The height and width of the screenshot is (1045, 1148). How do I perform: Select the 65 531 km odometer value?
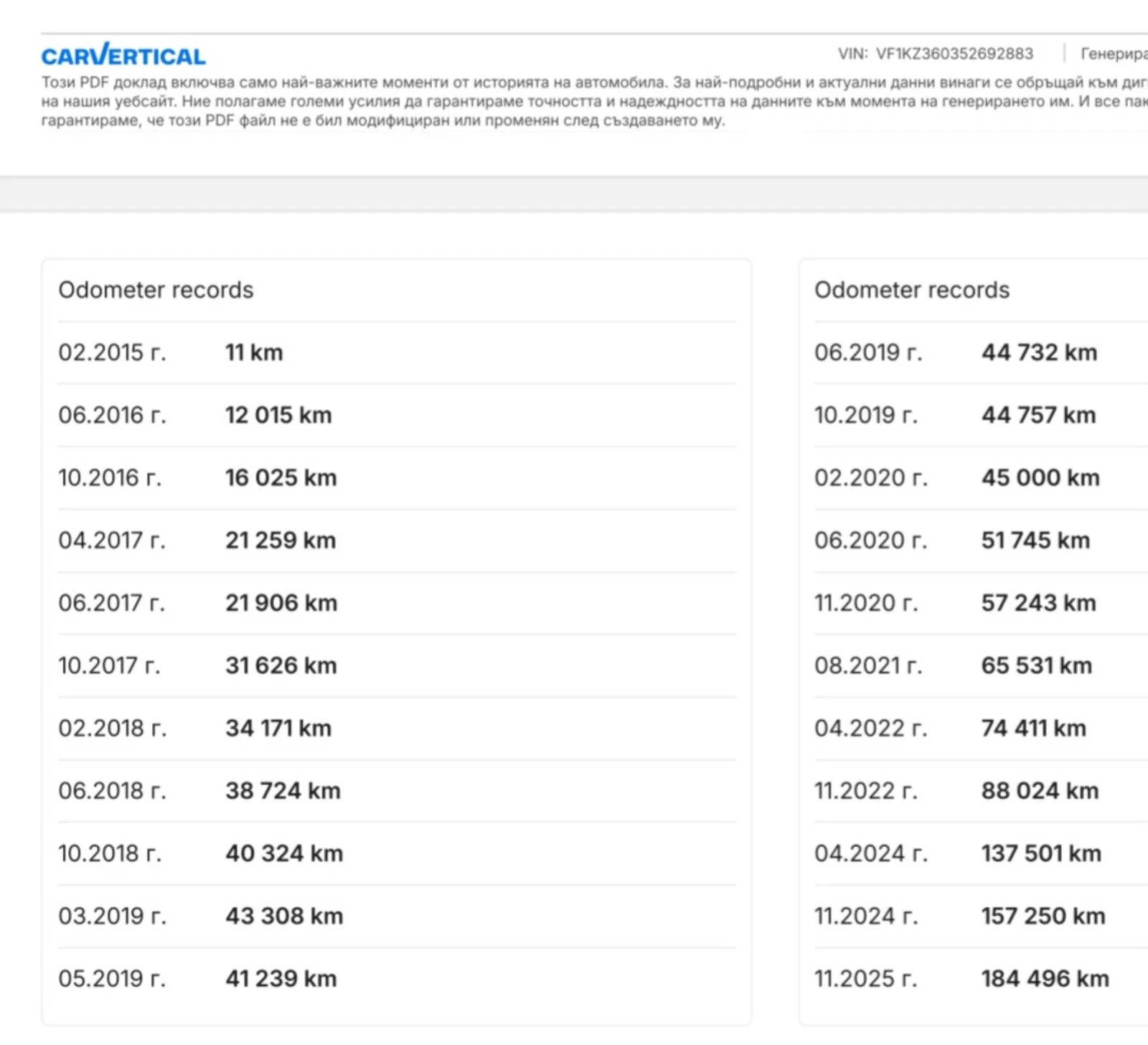click(1037, 665)
